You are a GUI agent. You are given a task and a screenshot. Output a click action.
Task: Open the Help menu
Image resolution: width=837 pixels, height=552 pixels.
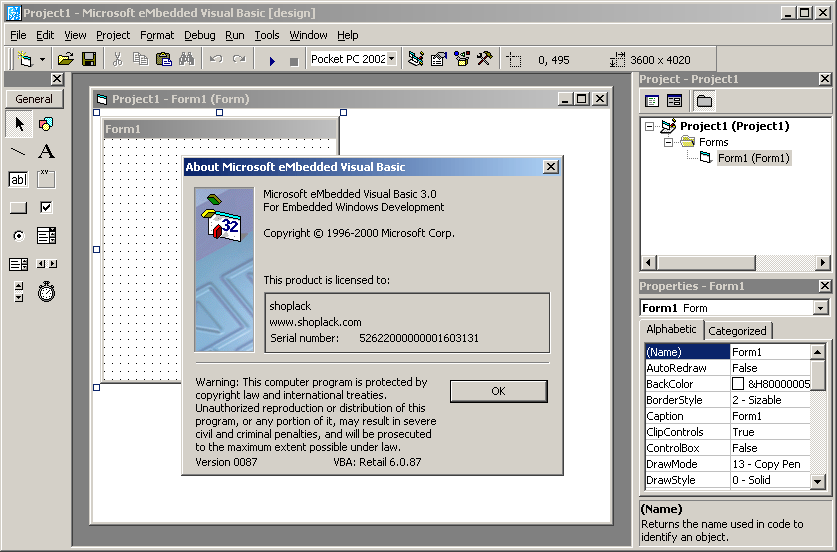[x=348, y=35]
